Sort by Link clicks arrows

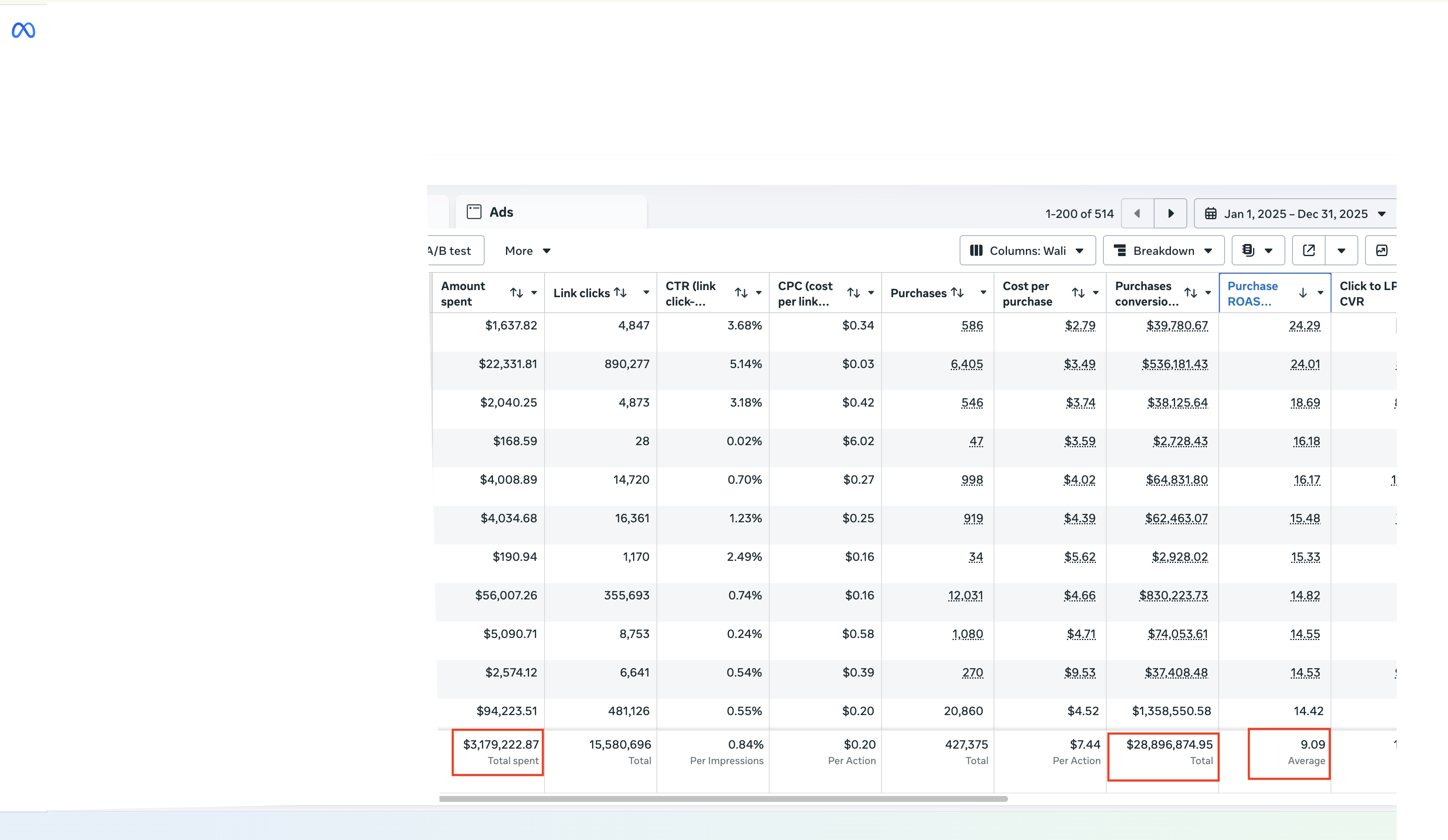[x=620, y=293]
